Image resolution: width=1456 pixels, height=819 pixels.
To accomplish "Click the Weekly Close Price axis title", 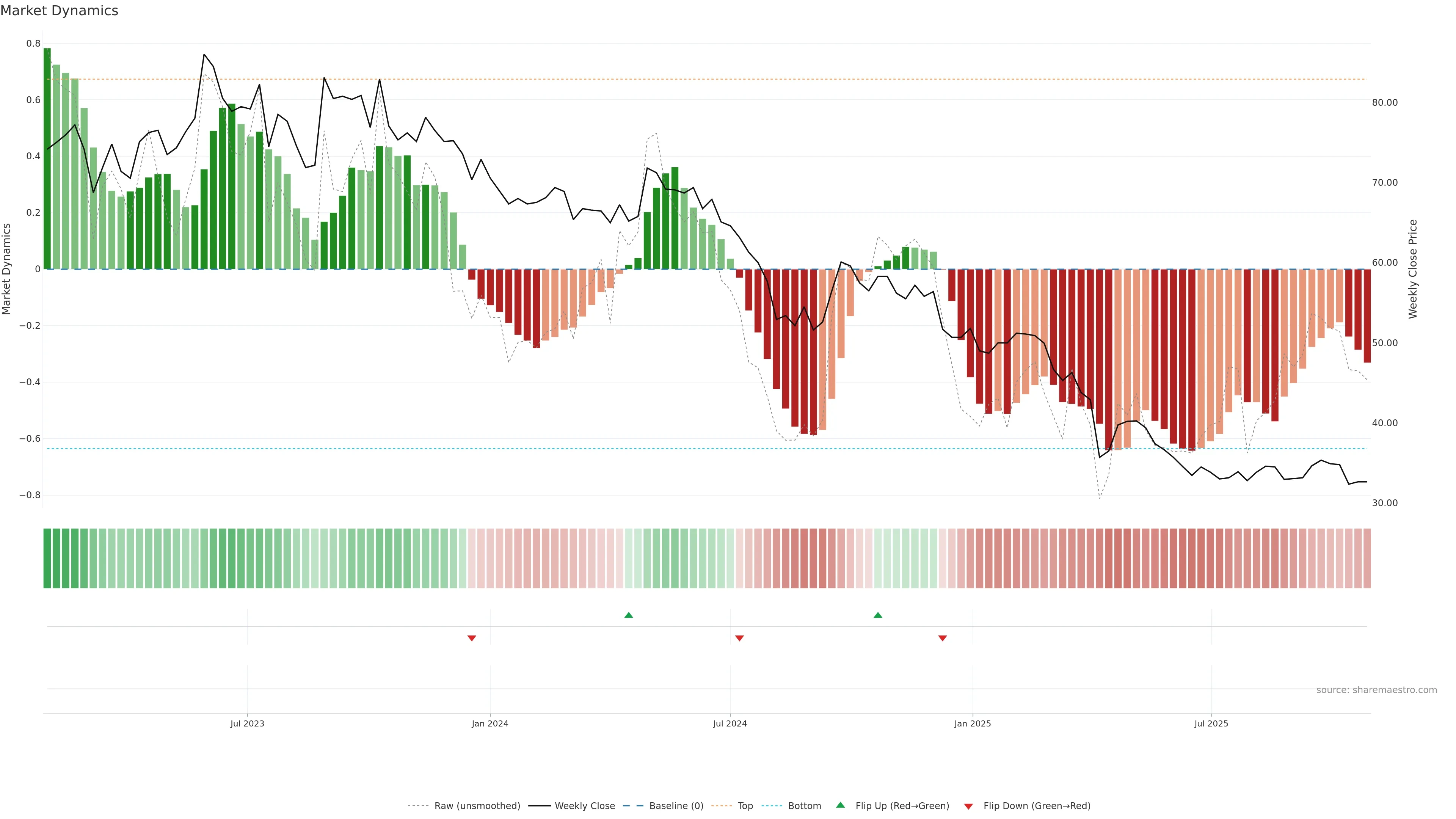I will (x=1412, y=269).
